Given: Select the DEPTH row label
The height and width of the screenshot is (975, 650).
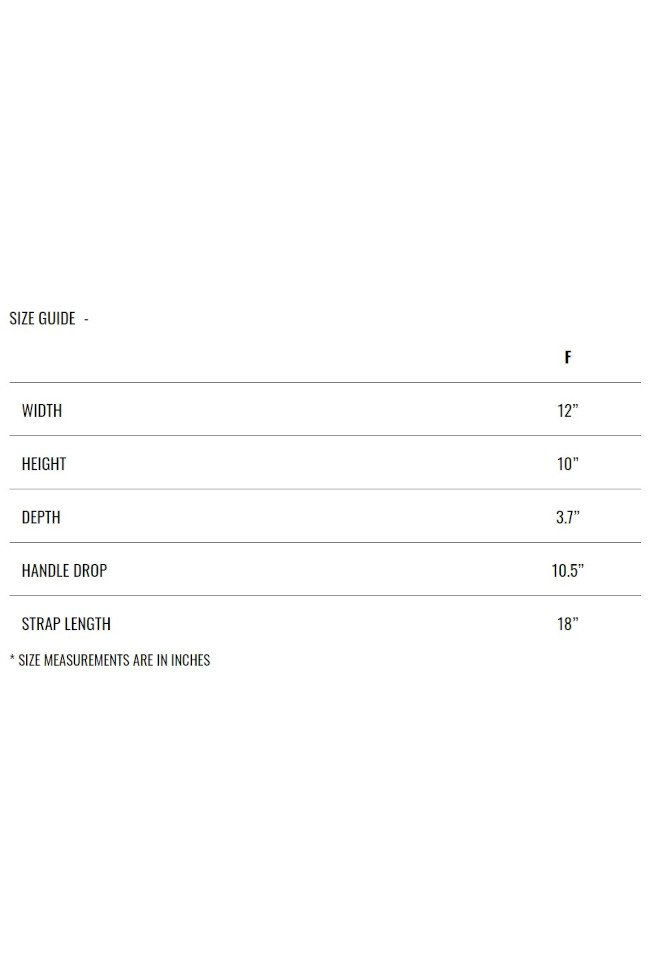Looking at the screenshot, I should point(41,517).
